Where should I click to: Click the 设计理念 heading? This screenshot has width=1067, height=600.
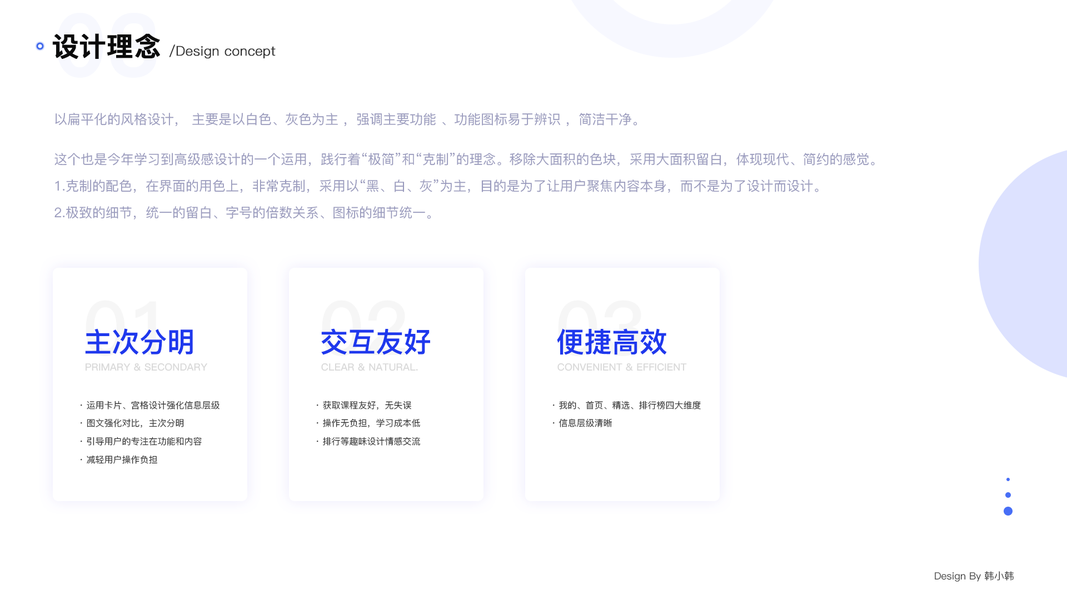tap(107, 47)
